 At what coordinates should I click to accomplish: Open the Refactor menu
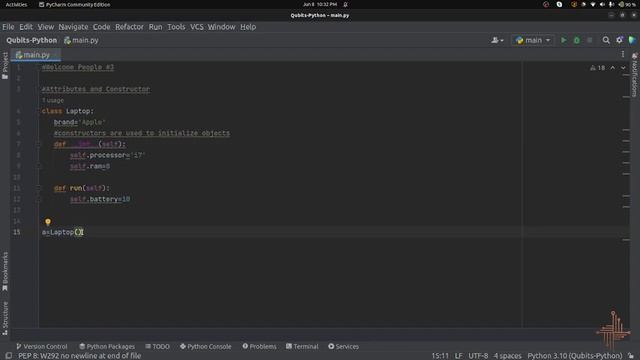pos(129,27)
